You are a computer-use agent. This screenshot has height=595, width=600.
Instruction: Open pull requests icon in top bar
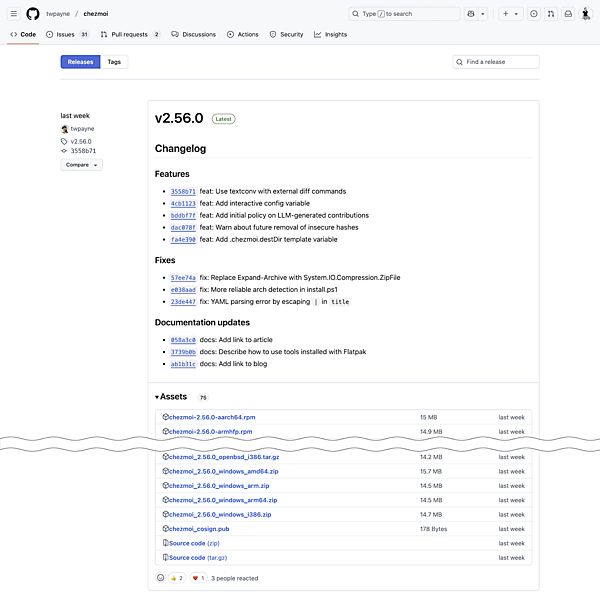551,14
